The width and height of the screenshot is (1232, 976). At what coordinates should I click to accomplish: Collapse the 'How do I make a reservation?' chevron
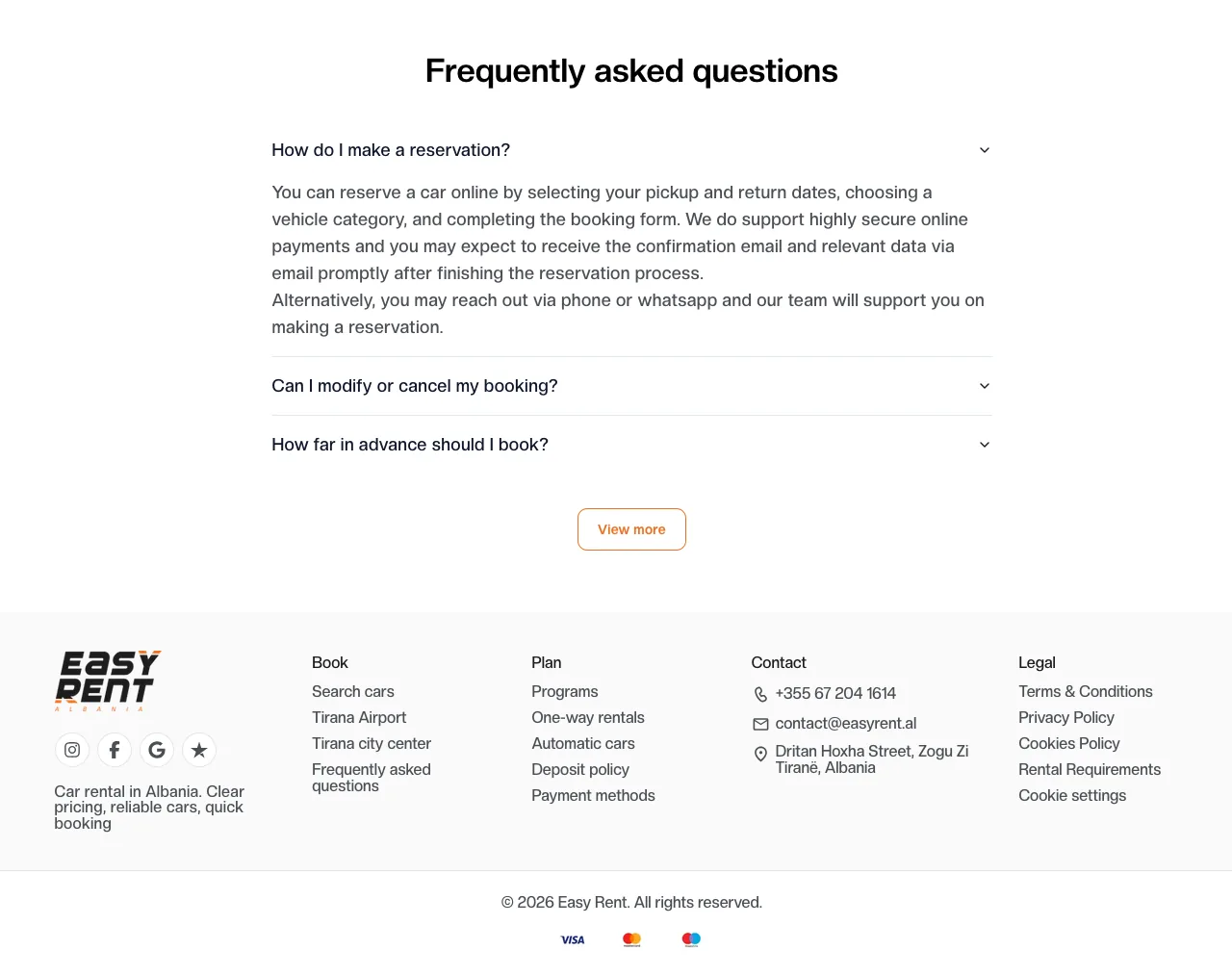point(985,150)
